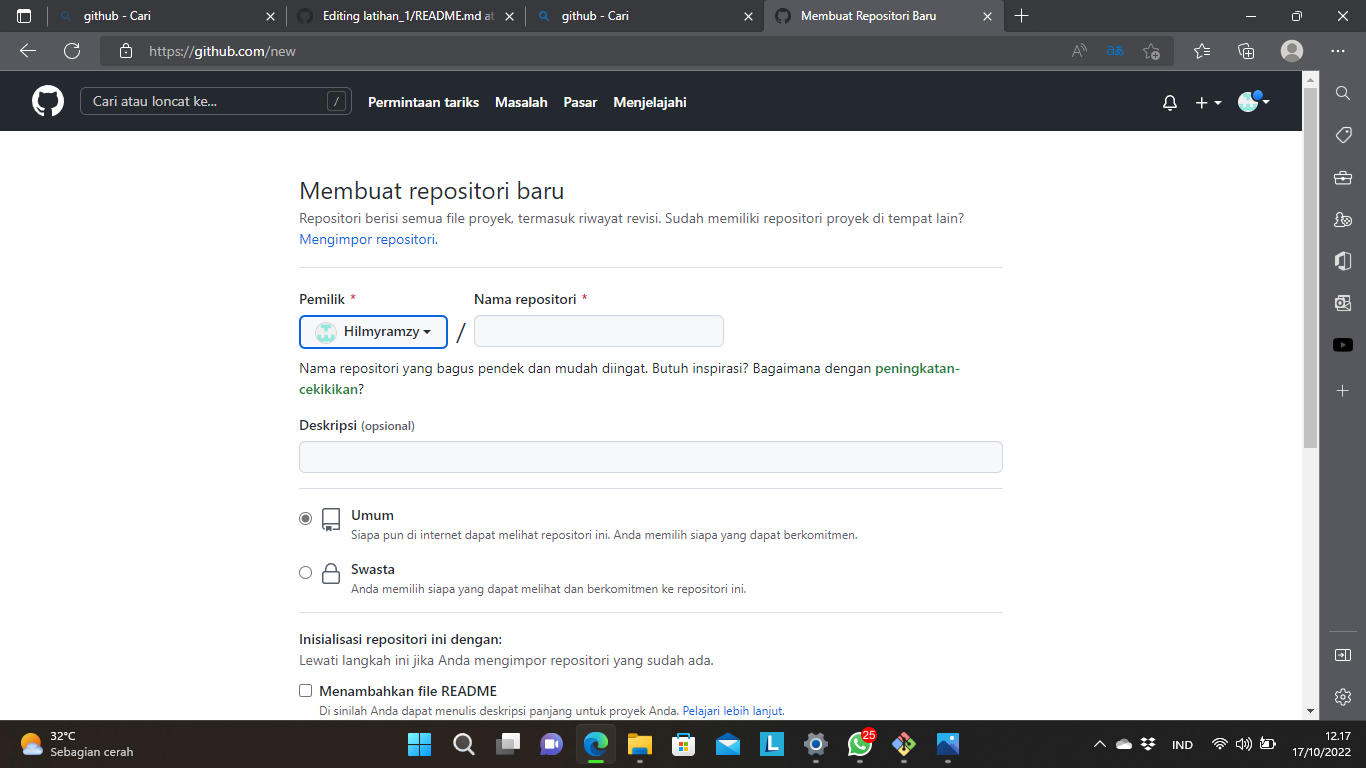
Task: Open the GitHub profile avatar menu
Action: pos(1249,101)
